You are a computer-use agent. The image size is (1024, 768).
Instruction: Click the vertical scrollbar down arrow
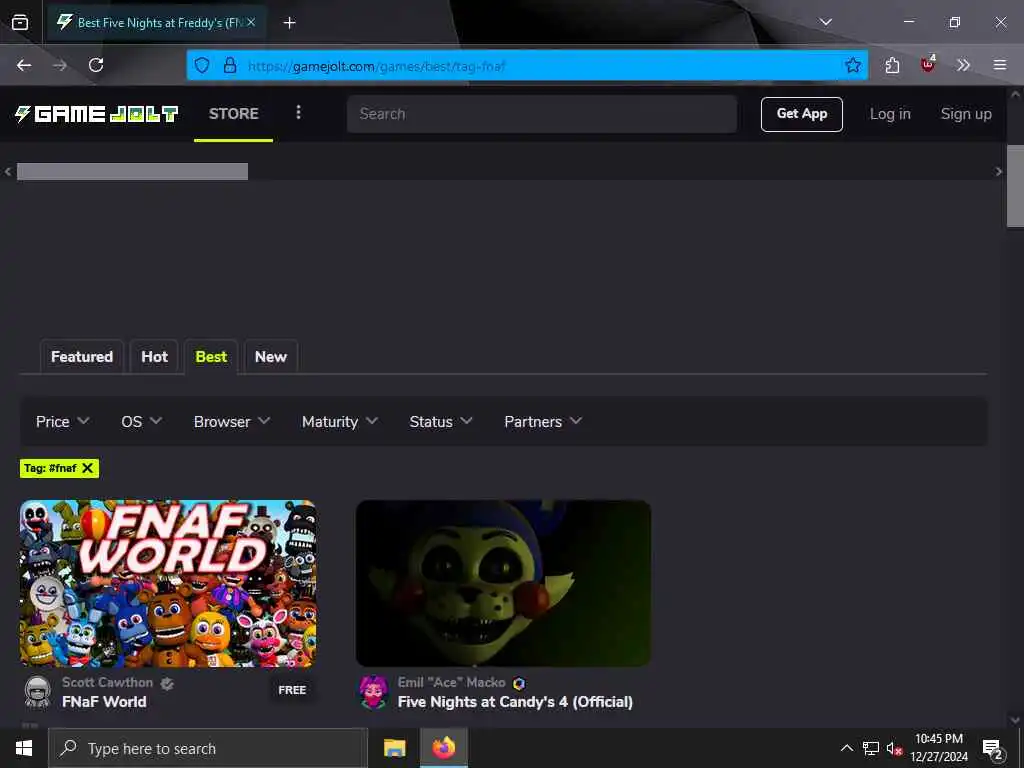(1015, 720)
